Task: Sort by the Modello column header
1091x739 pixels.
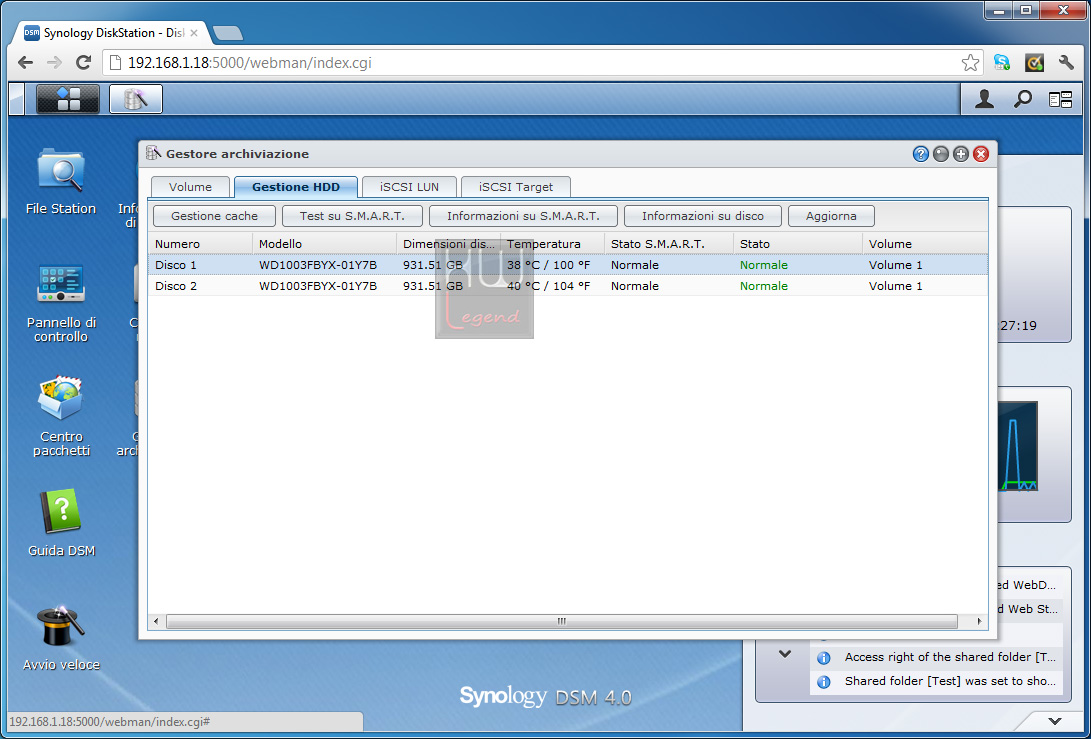Action: point(324,244)
